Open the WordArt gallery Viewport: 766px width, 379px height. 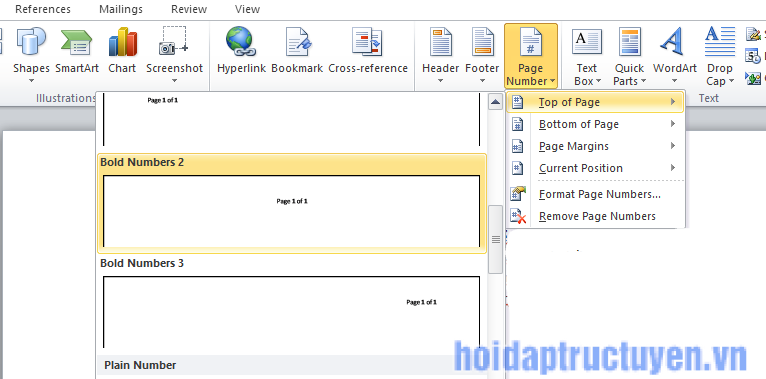675,55
